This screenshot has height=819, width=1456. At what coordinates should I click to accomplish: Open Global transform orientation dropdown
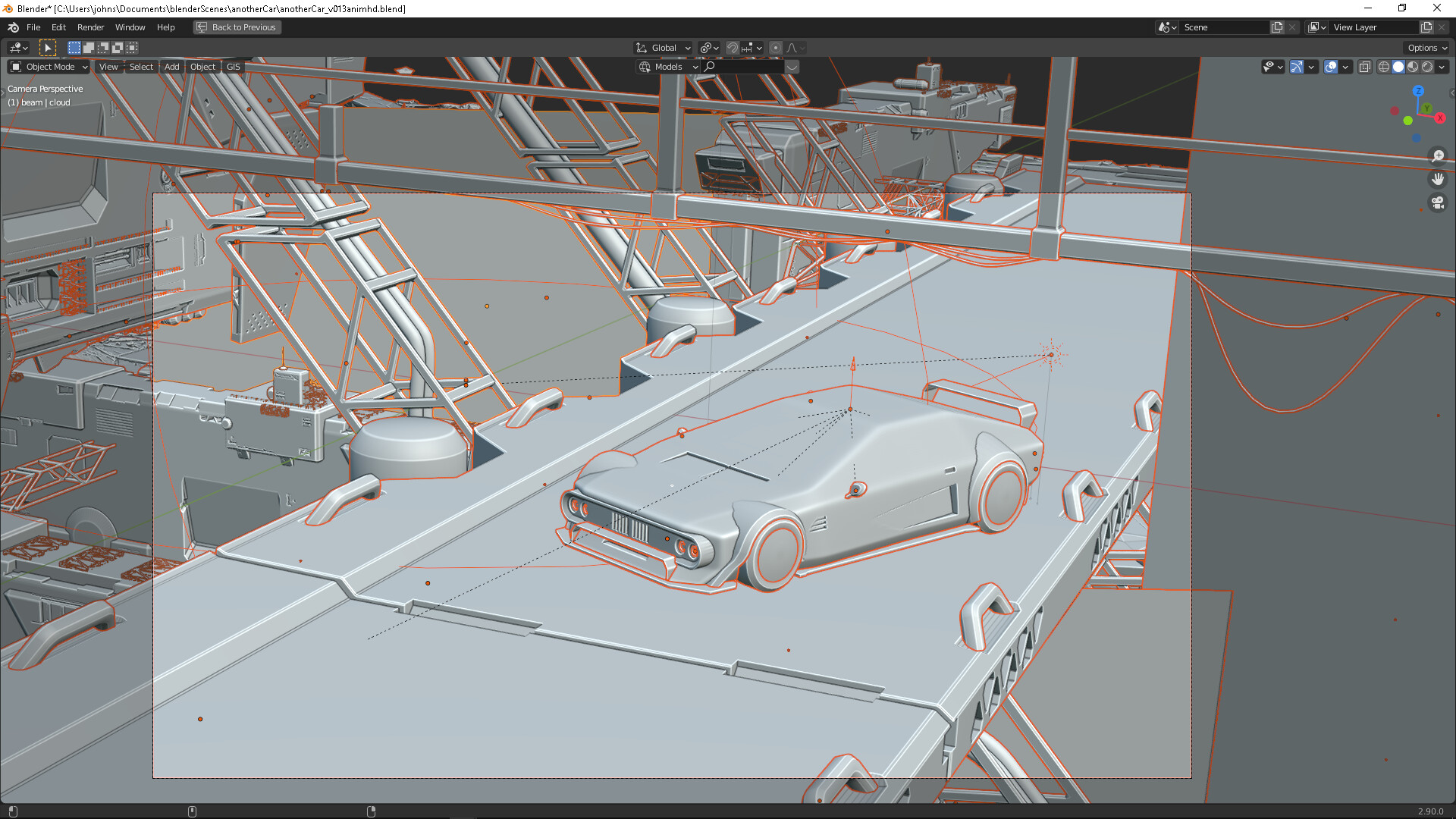664,48
